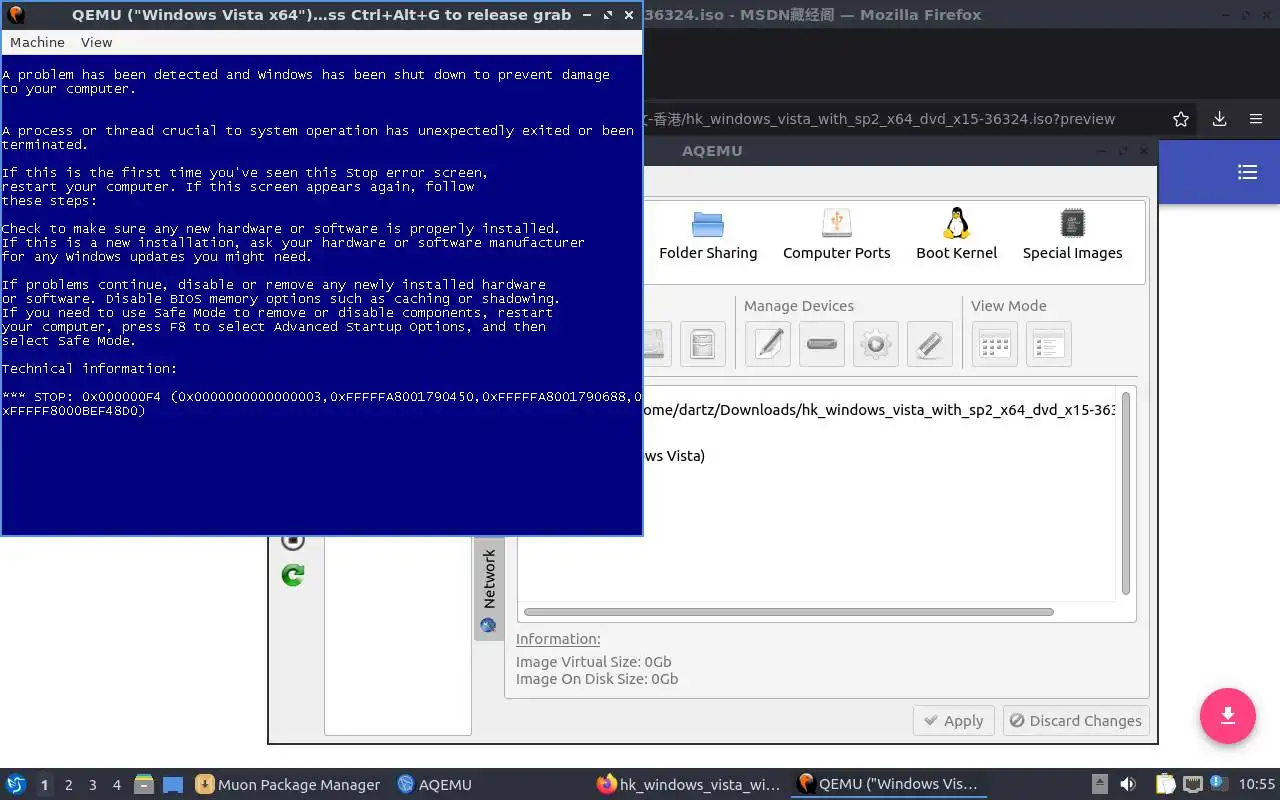Click the stop VM icon in AQEMU
Viewport: 1280px width, 800px height.
pyautogui.click(x=293, y=542)
